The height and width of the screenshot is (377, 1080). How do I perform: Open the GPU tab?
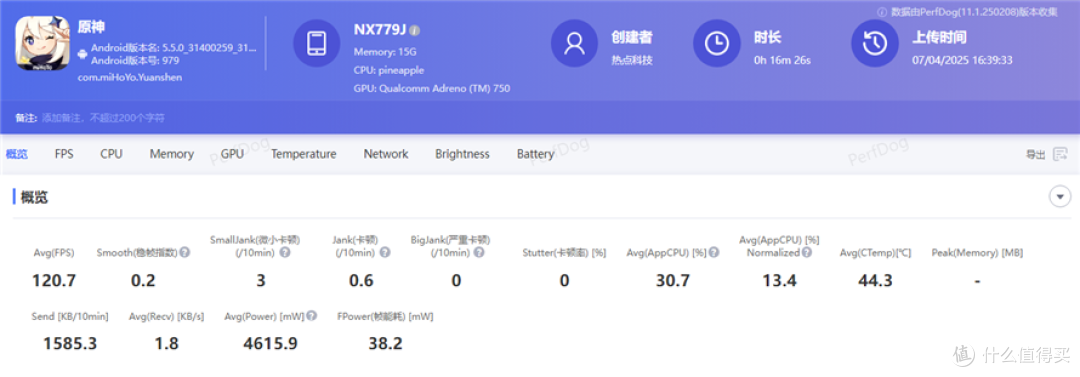[232, 154]
